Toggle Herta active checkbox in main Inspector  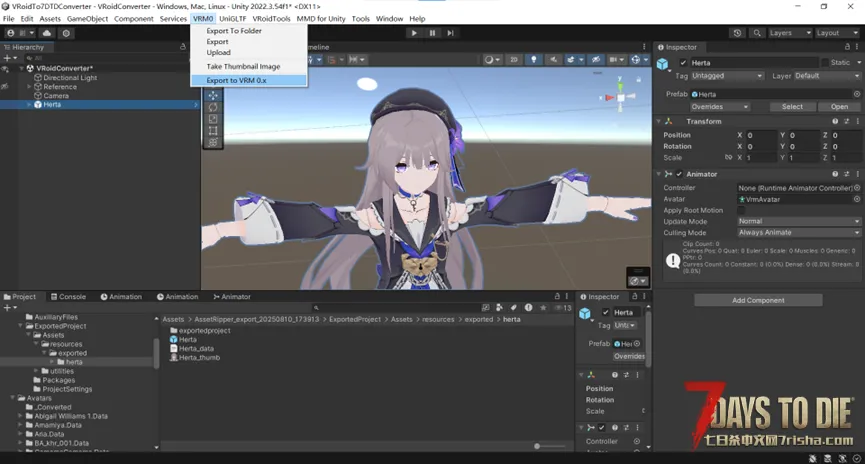(683, 63)
